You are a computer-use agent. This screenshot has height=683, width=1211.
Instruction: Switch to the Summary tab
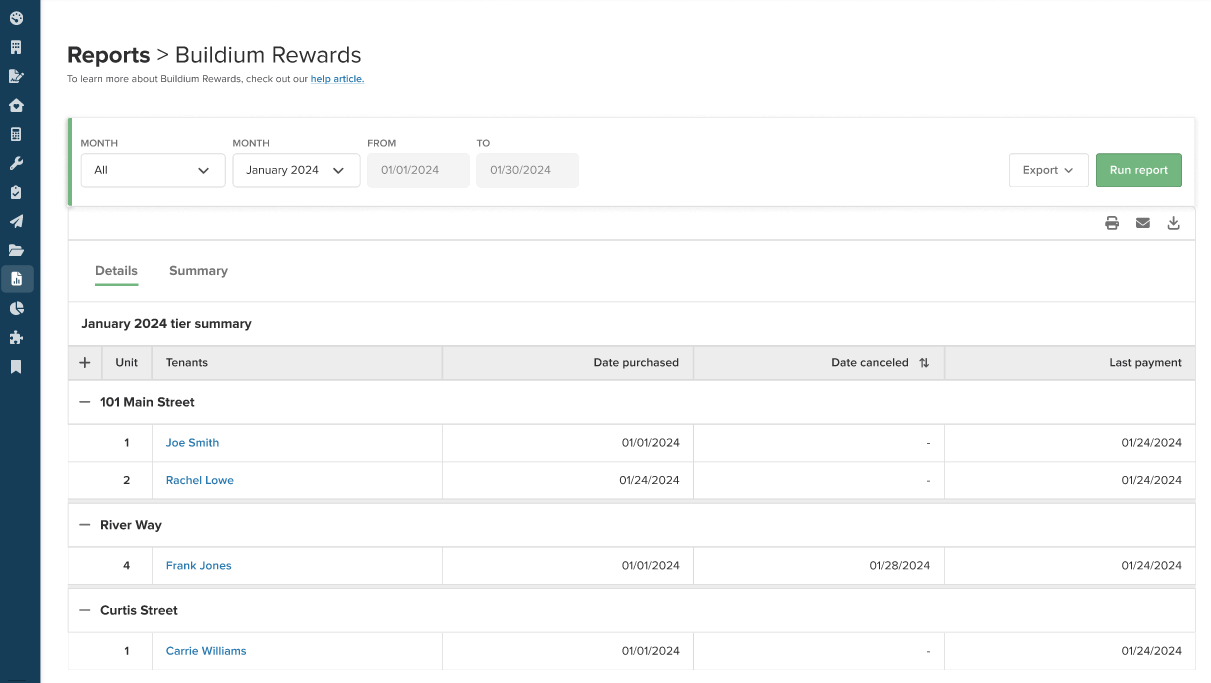[198, 271]
